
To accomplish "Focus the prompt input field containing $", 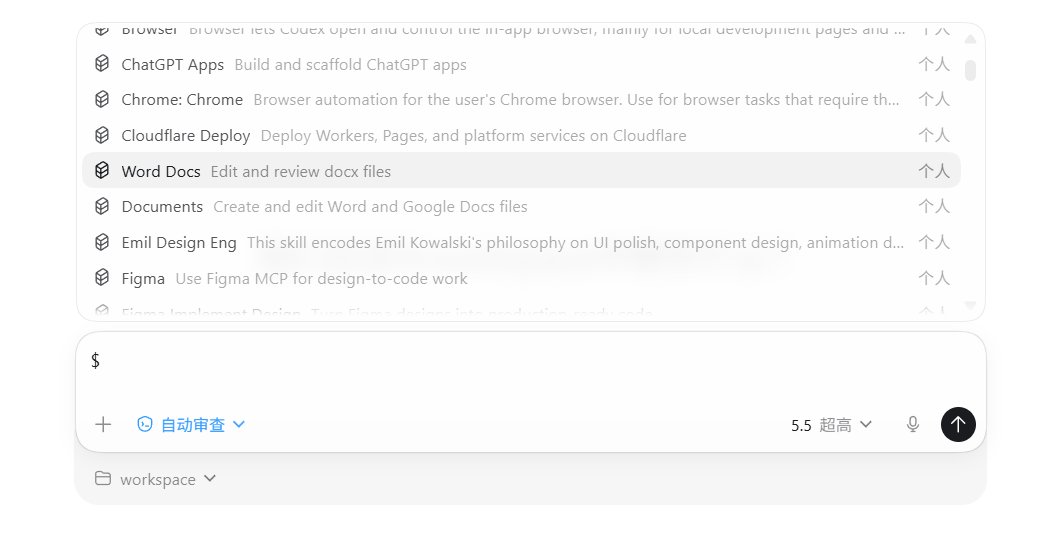I will (x=530, y=369).
